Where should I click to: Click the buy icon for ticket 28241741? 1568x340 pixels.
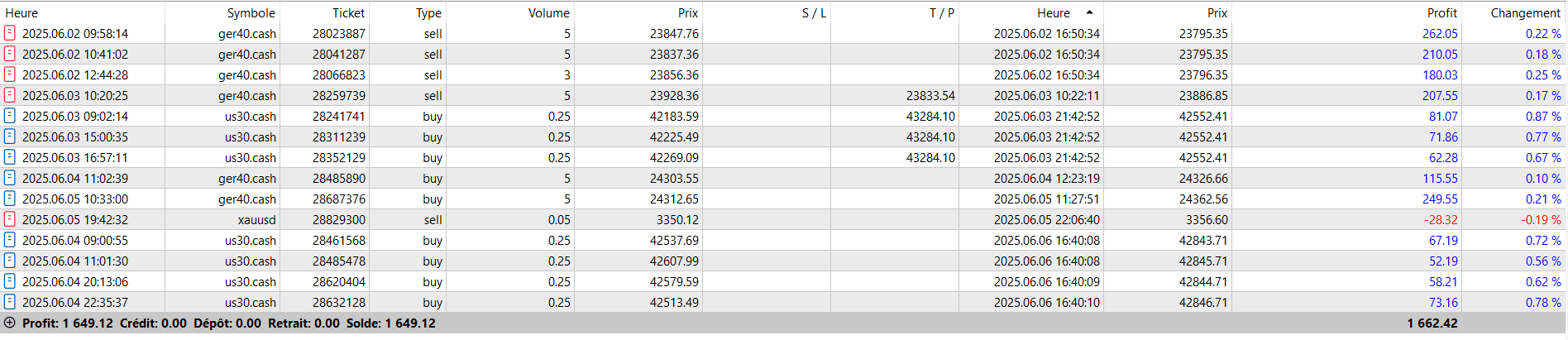[x=10, y=116]
